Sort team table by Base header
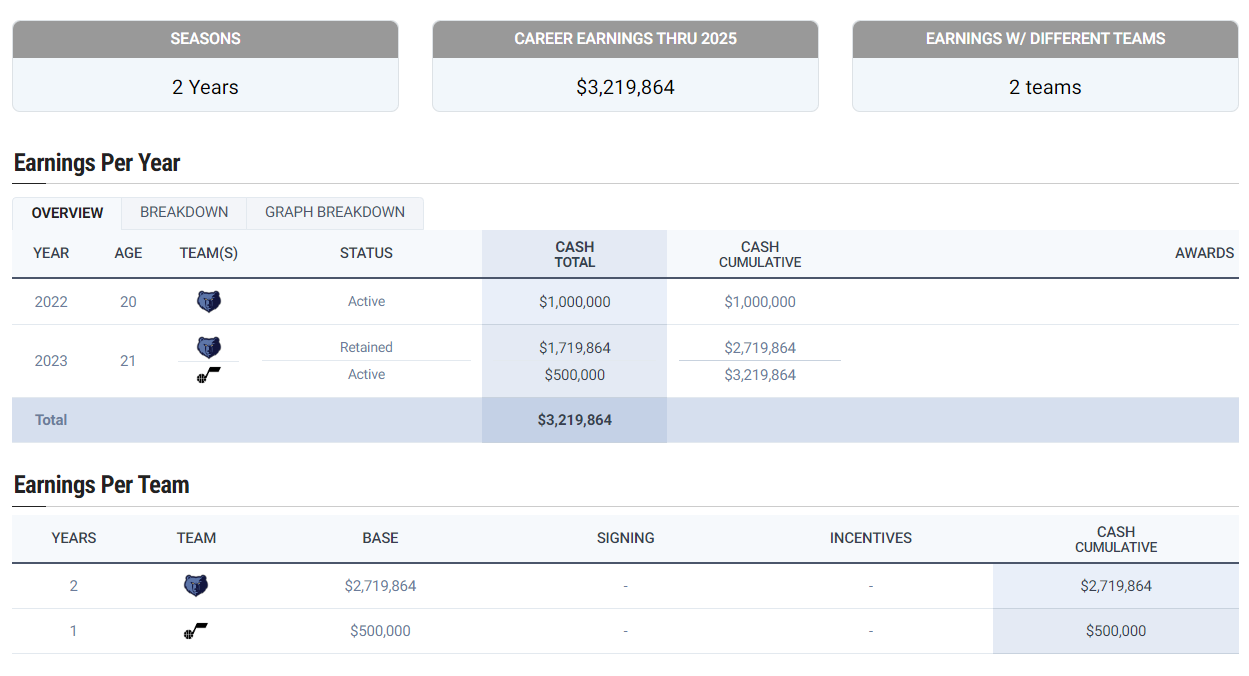1249x676 pixels. (x=380, y=538)
